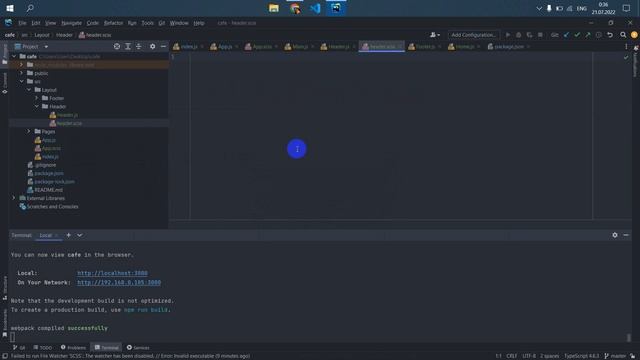Click Collapse All icon in Project panel
This screenshot has height=360, width=640.
click(139, 47)
